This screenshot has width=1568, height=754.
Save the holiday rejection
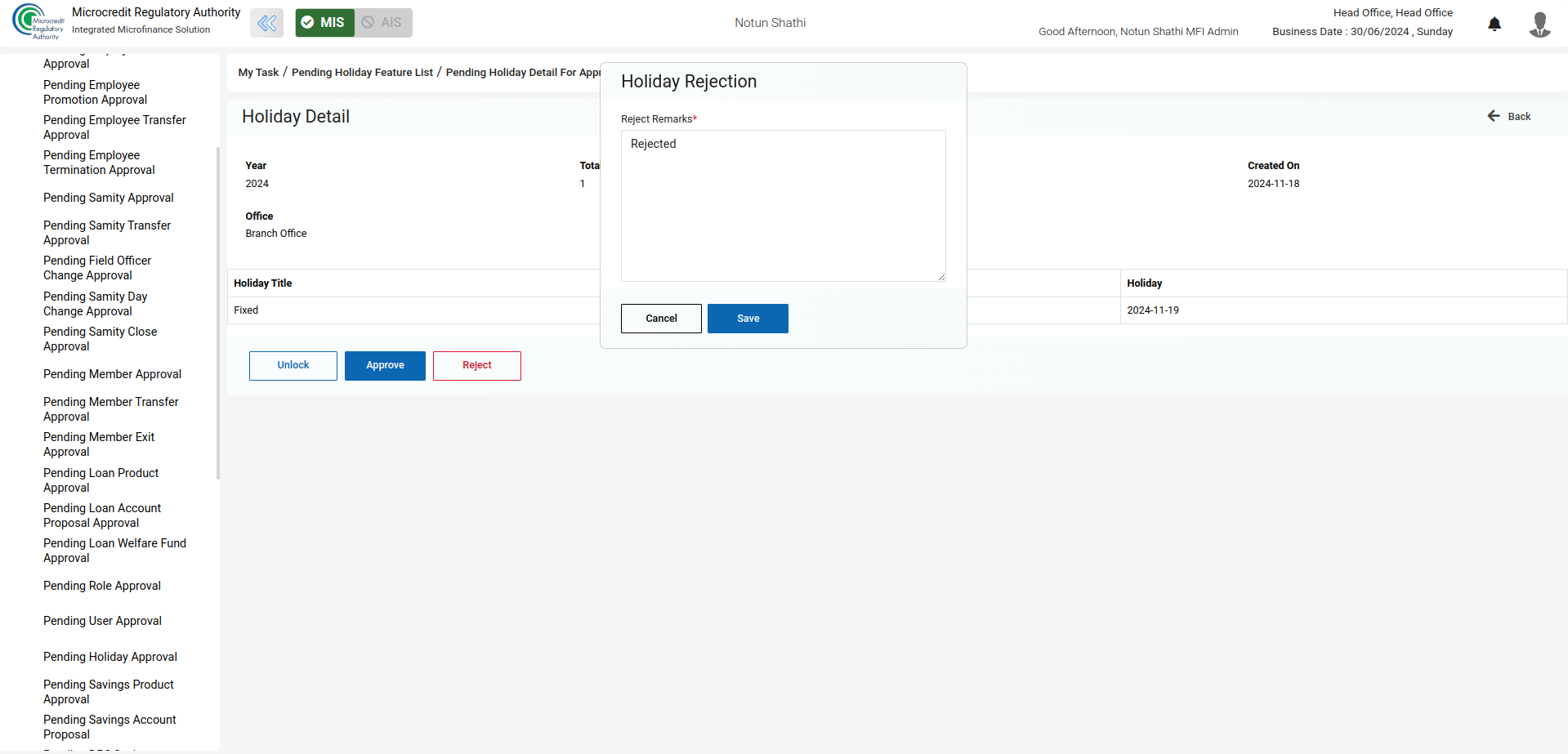click(x=747, y=319)
